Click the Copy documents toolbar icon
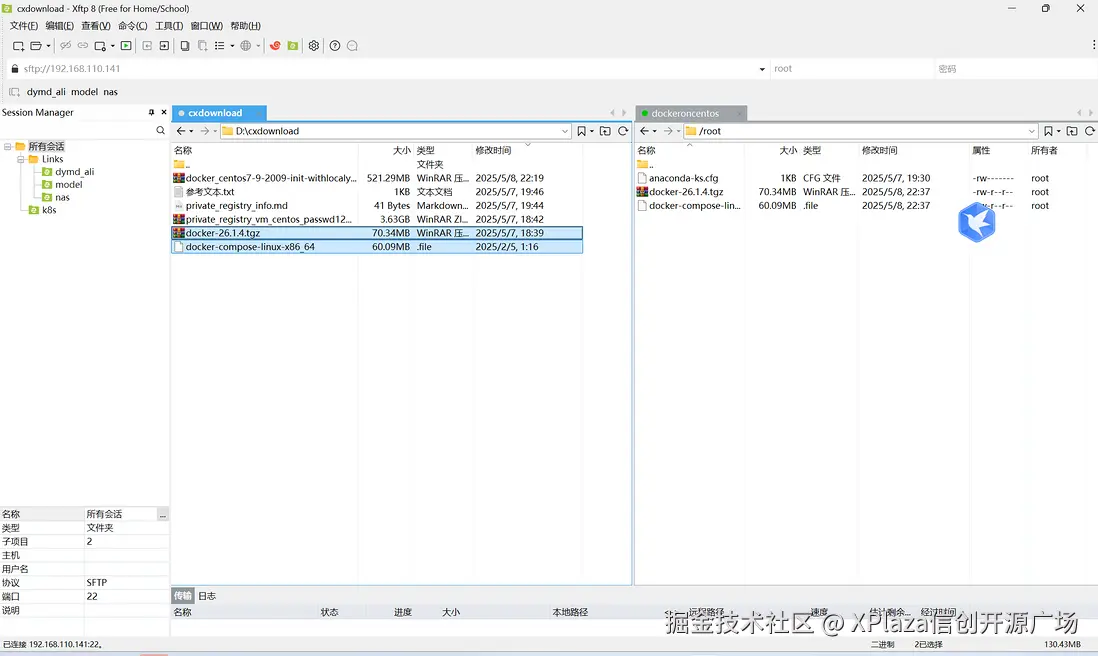 [x=185, y=46]
